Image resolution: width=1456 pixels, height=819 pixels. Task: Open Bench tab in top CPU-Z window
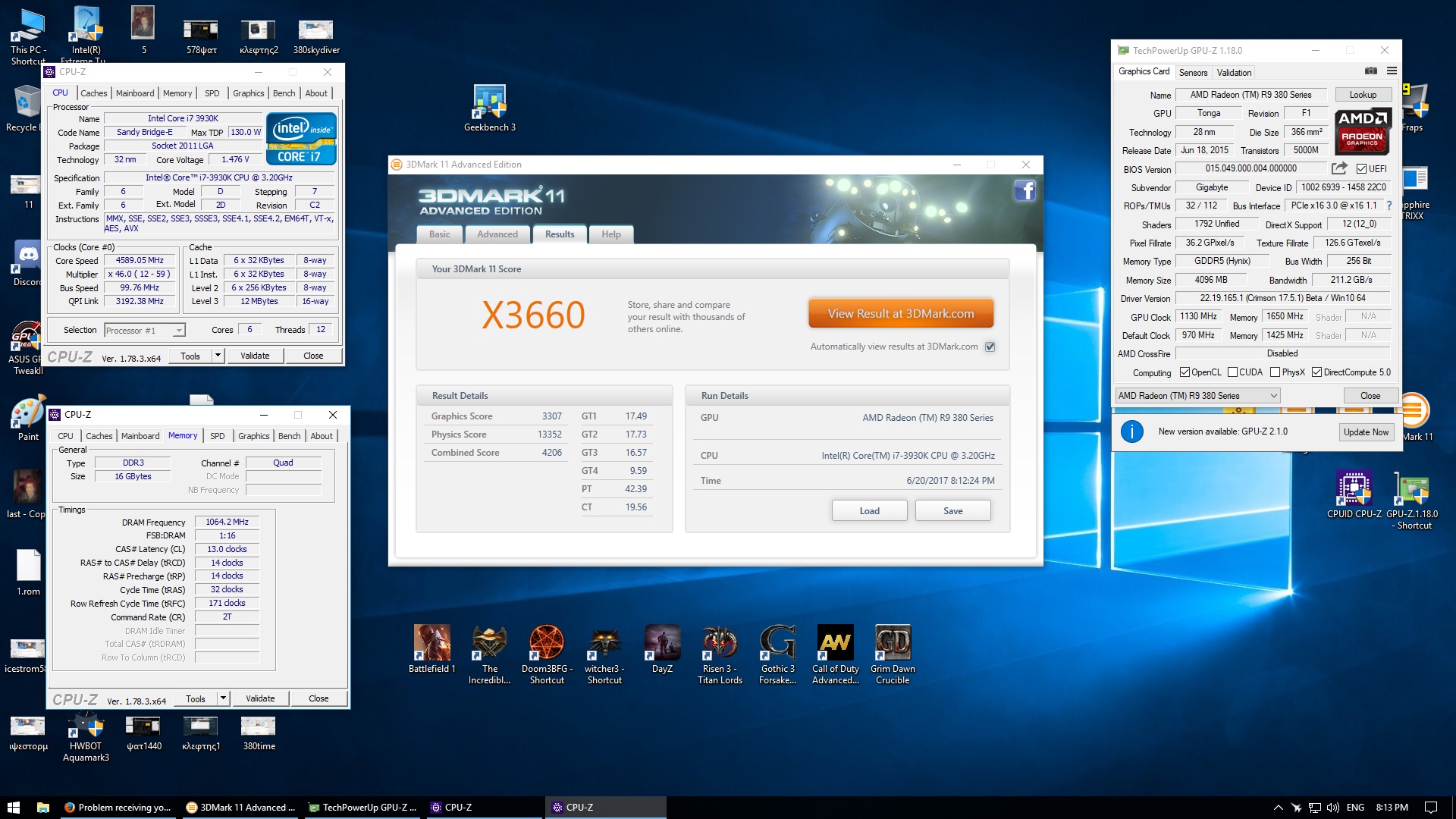pos(284,93)
